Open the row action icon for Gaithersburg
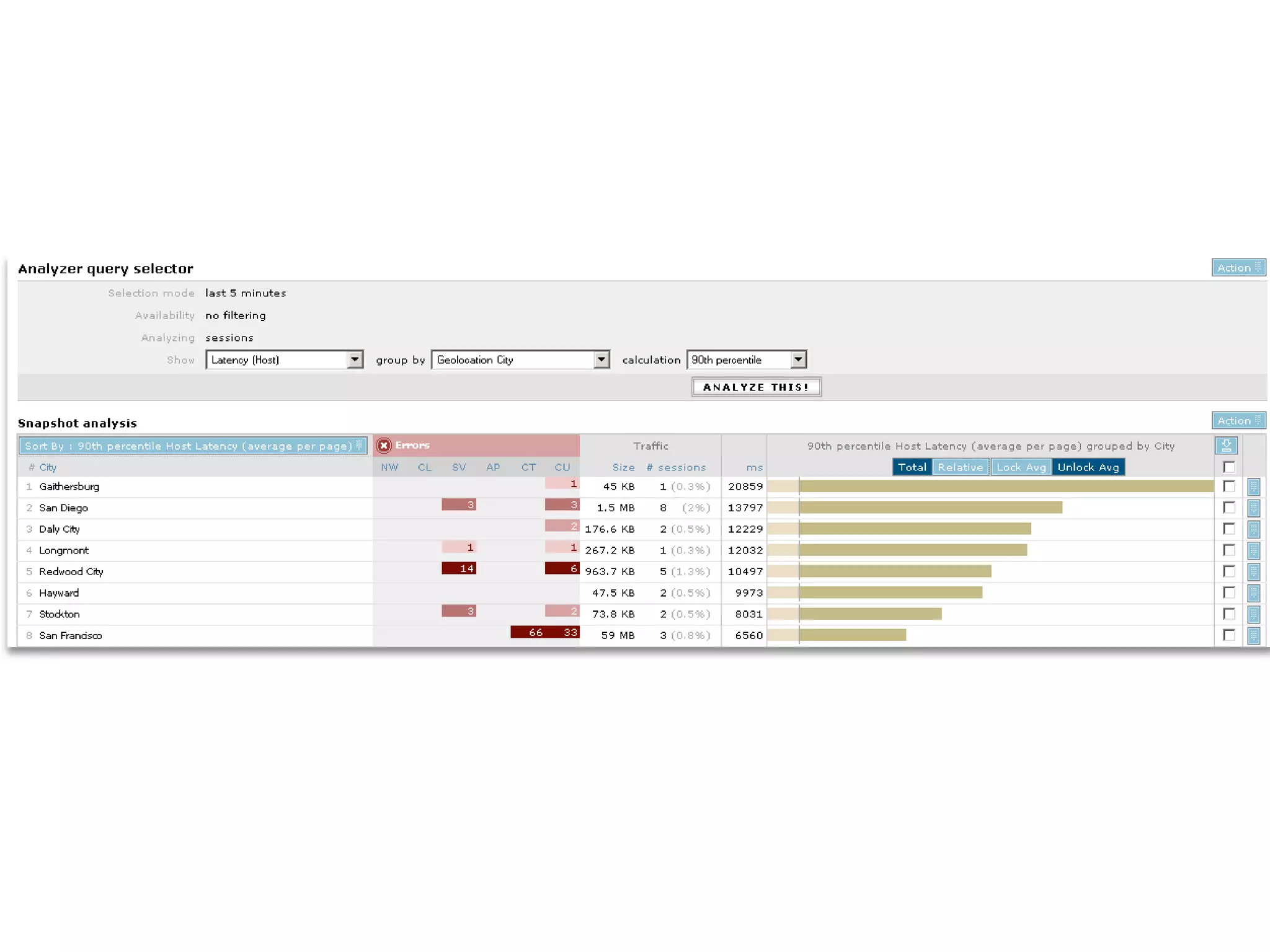The width and height of the screenshot is (1270, 952). coord(1253,487)
